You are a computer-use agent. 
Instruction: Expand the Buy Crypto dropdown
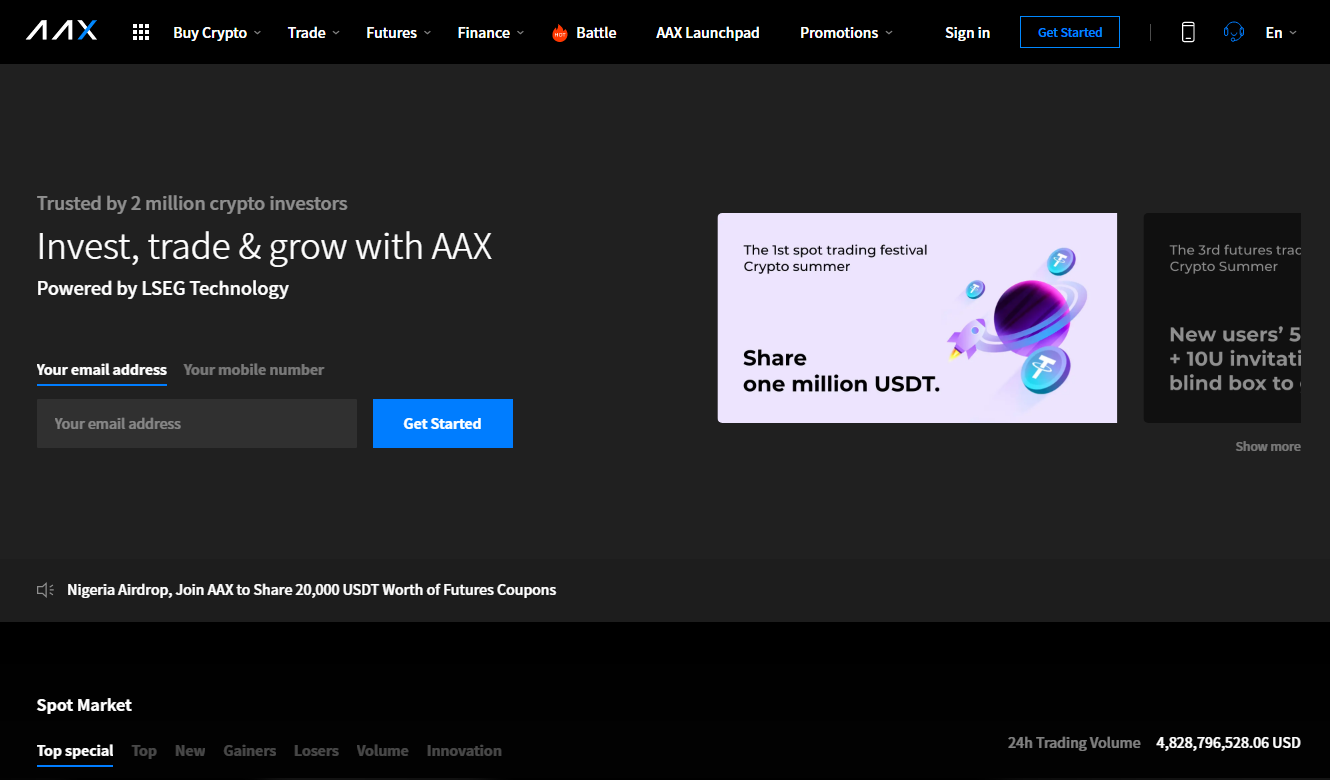[217, 33]
